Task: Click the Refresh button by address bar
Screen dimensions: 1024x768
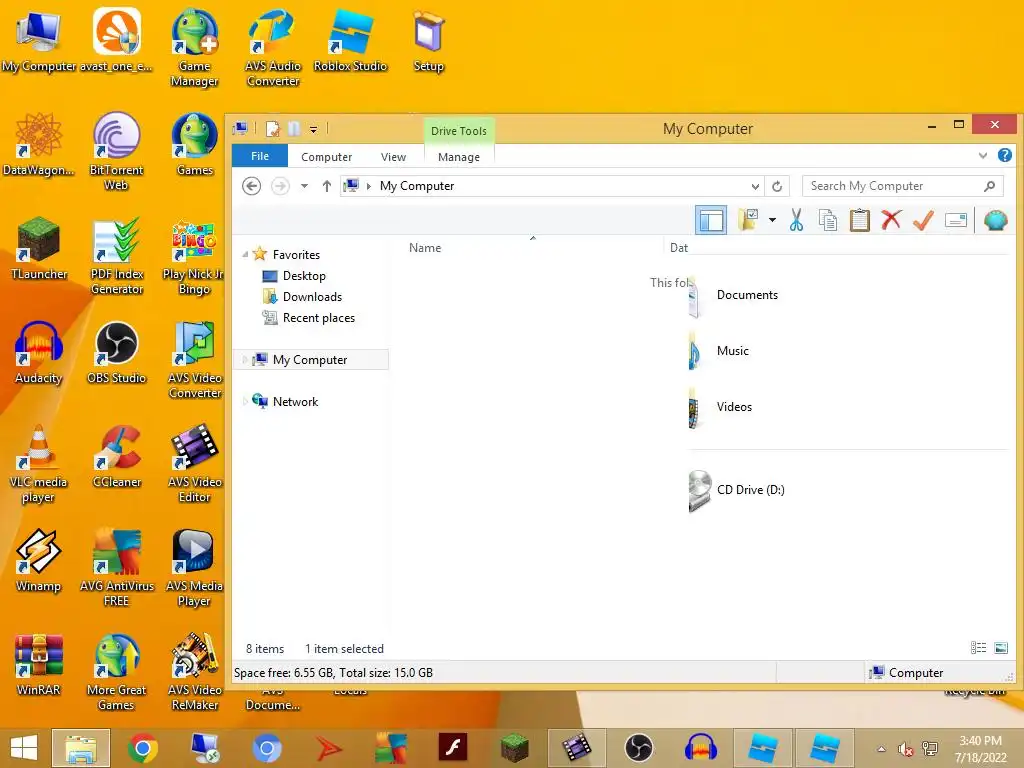Action: point(777,186)
